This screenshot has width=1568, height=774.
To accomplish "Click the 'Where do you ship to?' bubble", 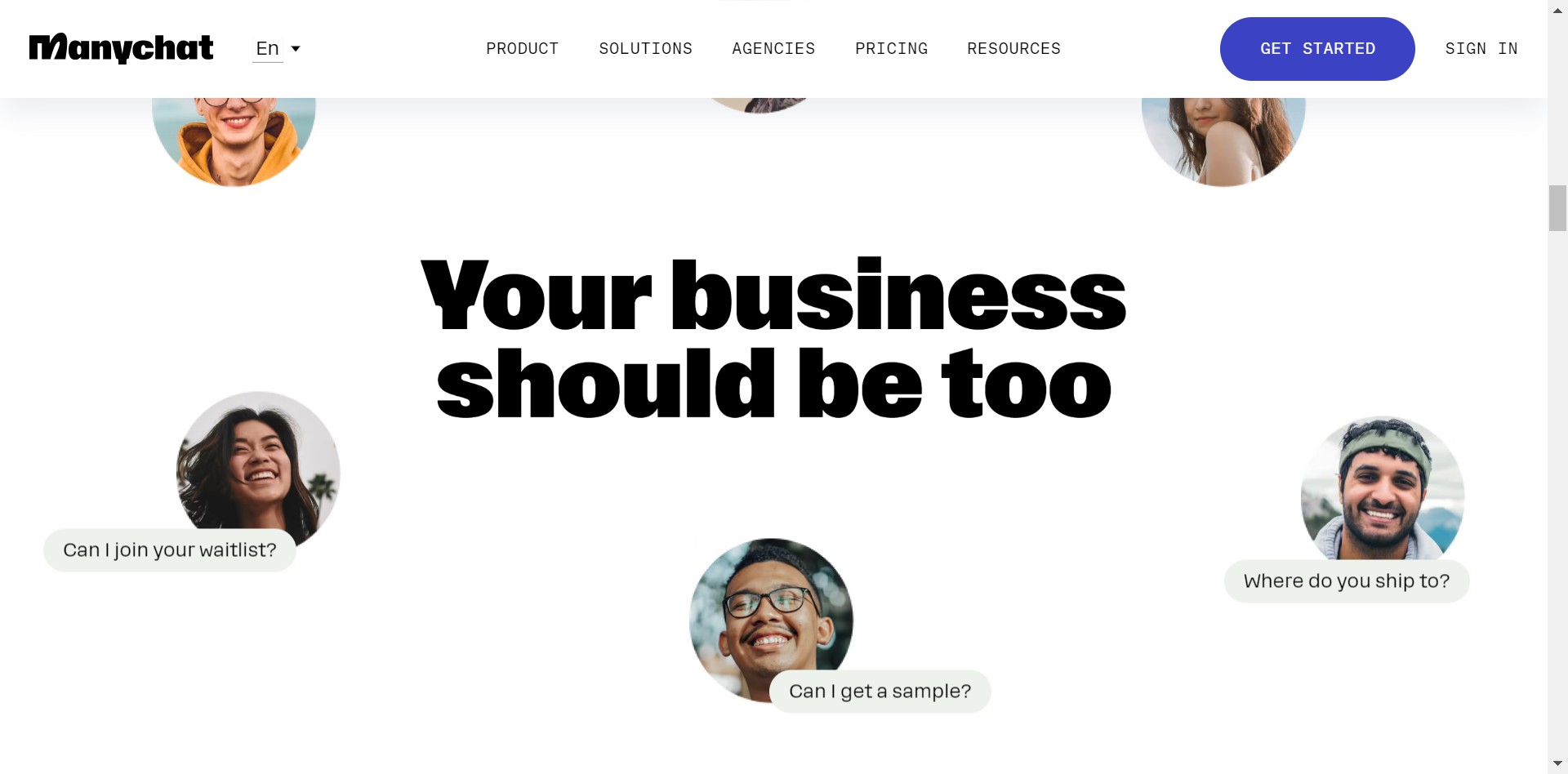I will tap(1347, 581).
